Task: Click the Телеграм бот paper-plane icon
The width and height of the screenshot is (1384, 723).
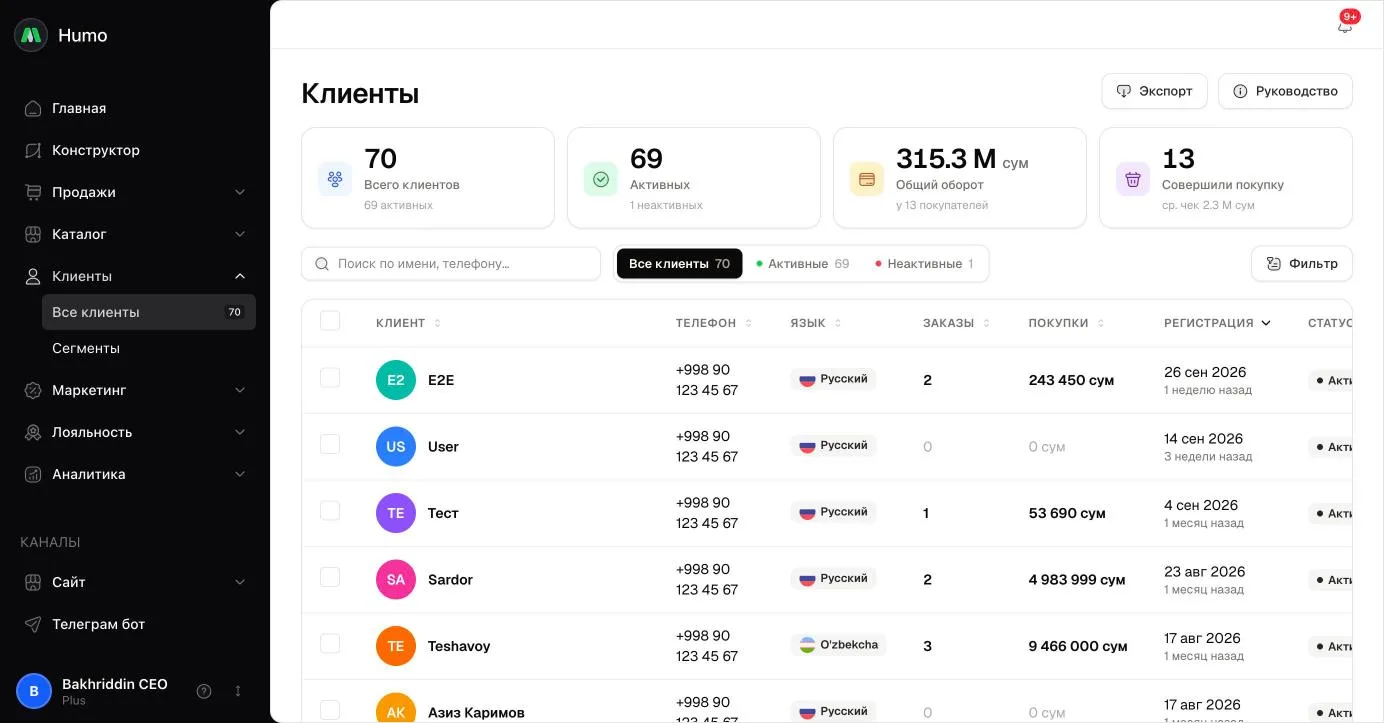Action: (x=33, y=624)
